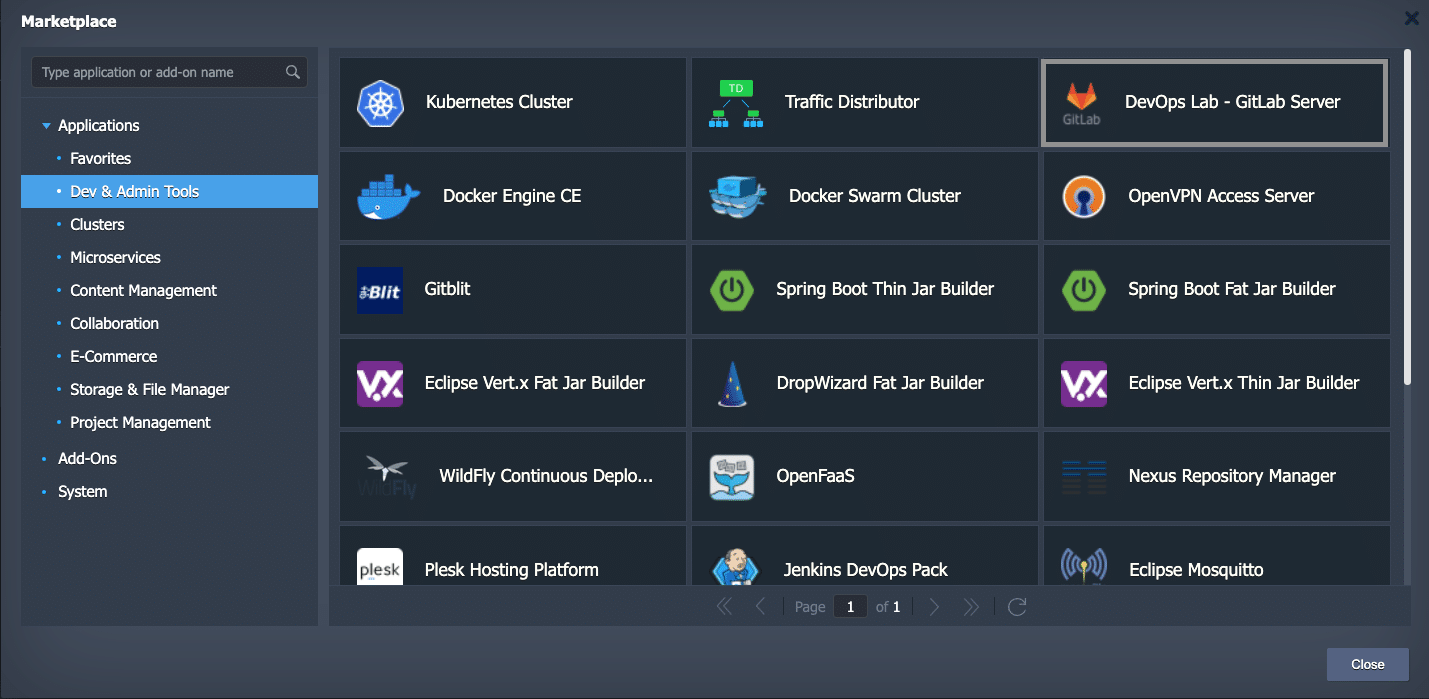Focus the application search field

click(x=169, y=72)
